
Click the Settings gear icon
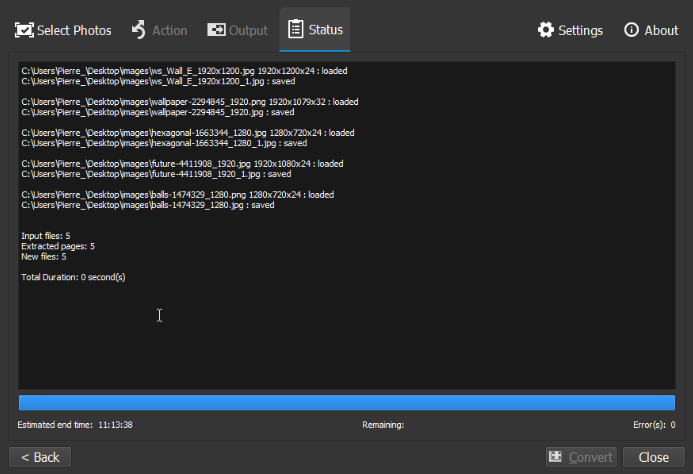pos(545,30)
